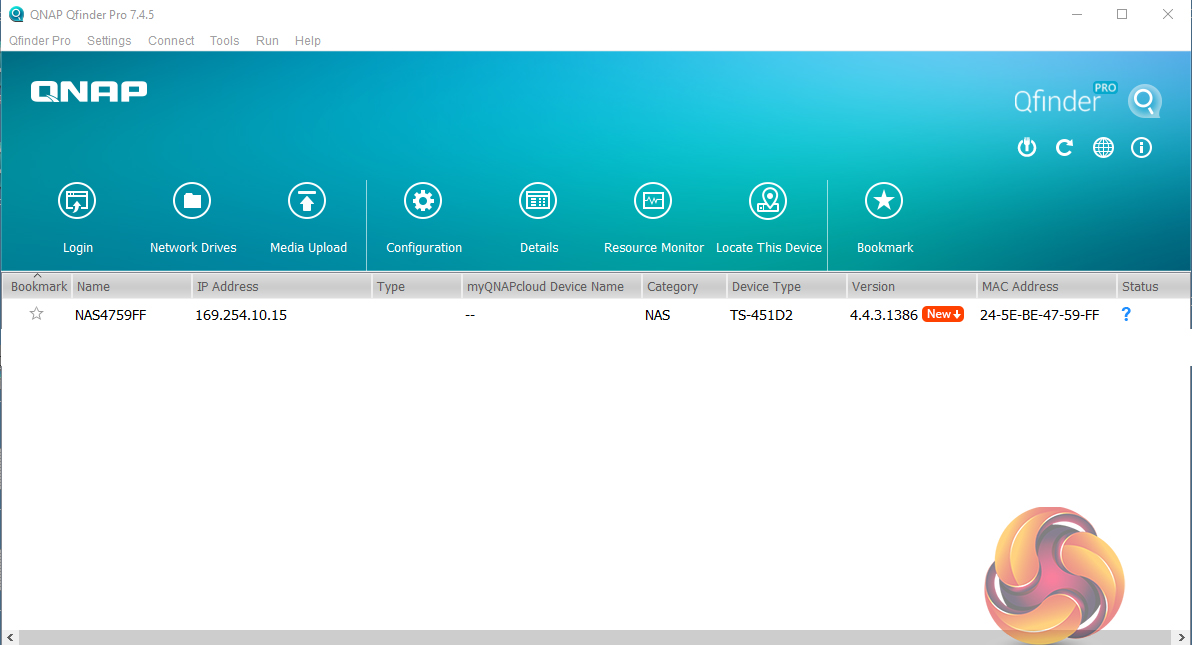Sort list by IP Address column header
Image resolution: width=1193 pixels, height=645 pixels.
[228, 287]
